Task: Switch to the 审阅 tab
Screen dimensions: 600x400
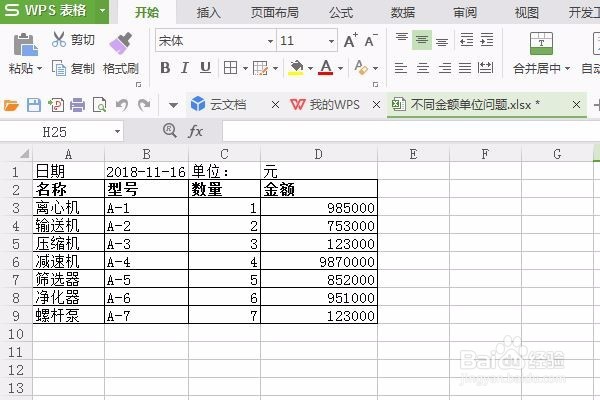Action: 465,13
